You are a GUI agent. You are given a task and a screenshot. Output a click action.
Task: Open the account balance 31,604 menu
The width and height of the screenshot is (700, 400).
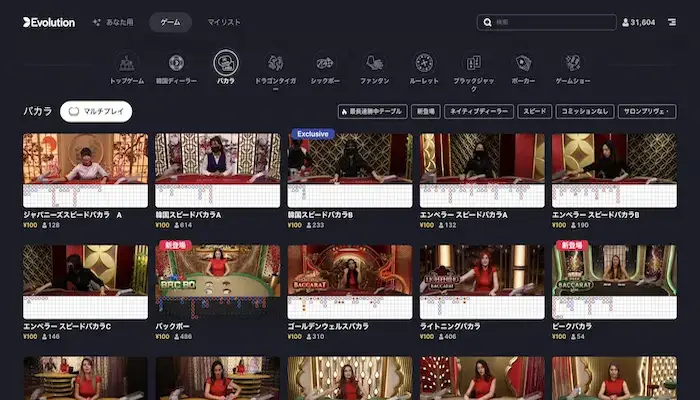(x=638, y=22)
